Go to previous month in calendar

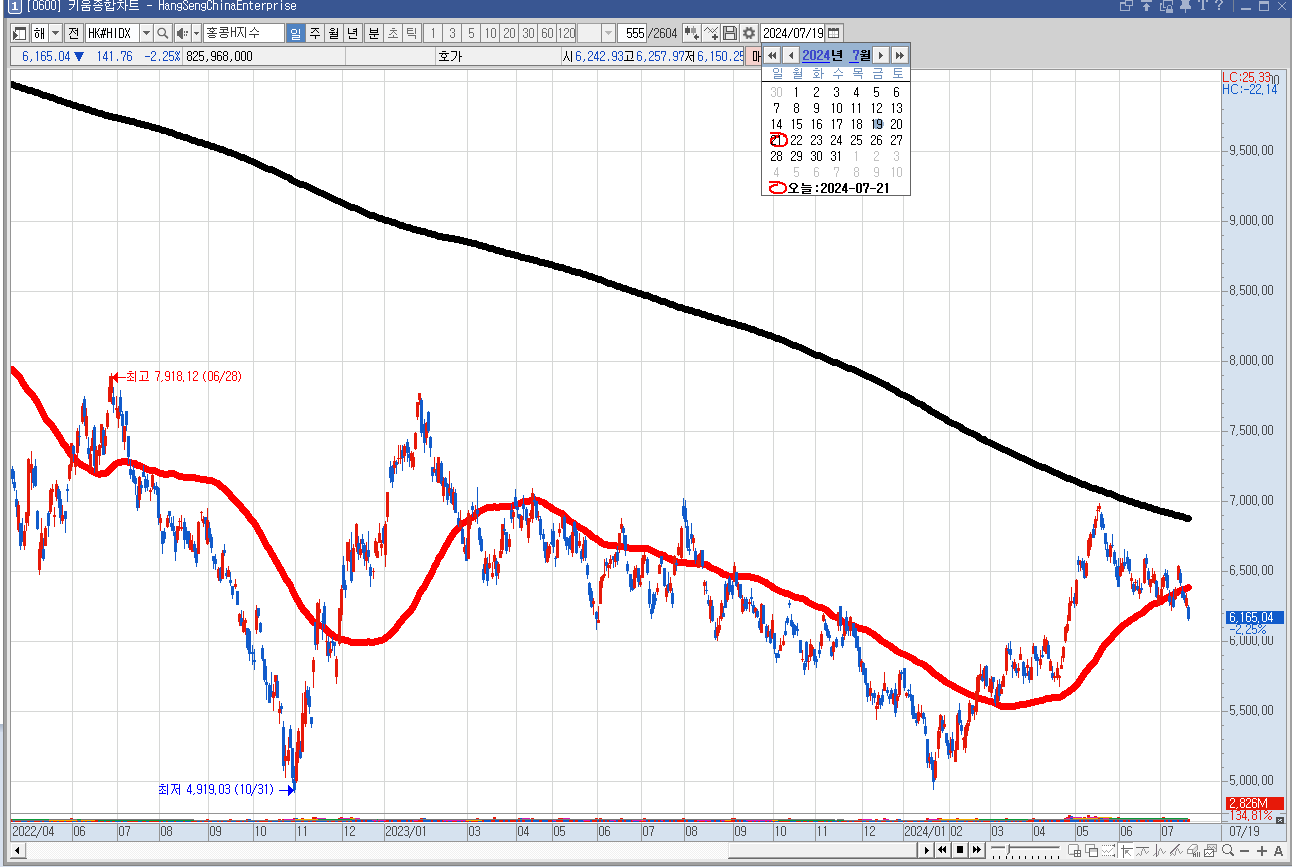click(791, 55)
